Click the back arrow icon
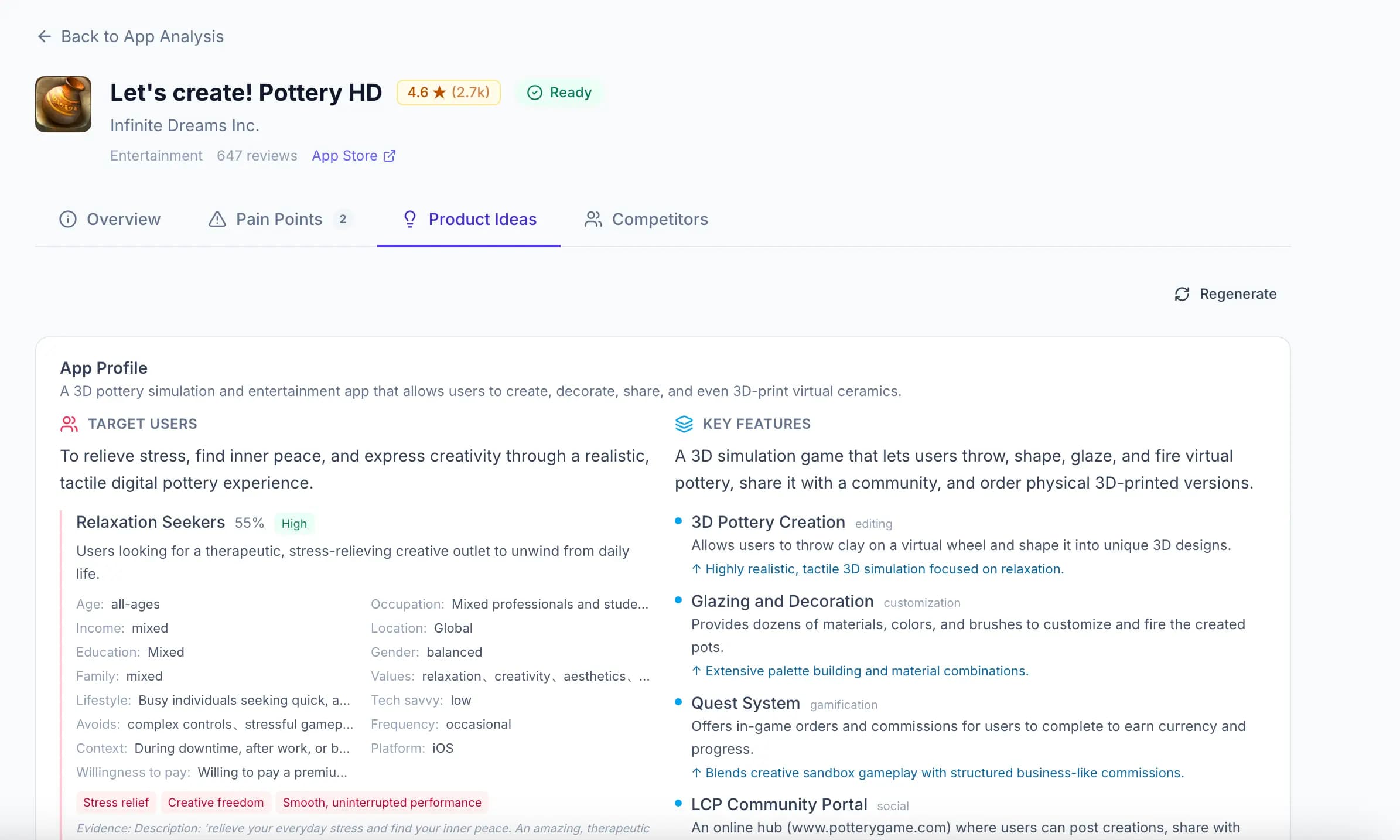The width and height of the screenshot is (1400, 840). point(45,36)
